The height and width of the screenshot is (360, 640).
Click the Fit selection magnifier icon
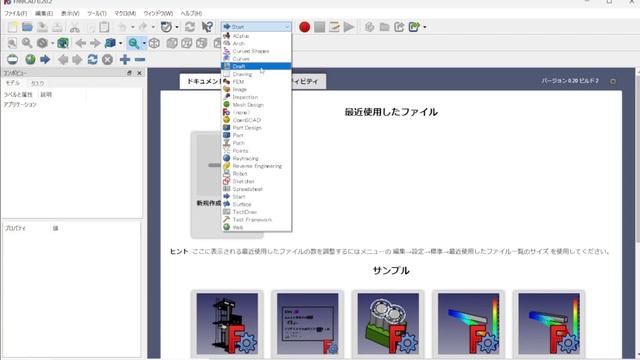[27, 43]
